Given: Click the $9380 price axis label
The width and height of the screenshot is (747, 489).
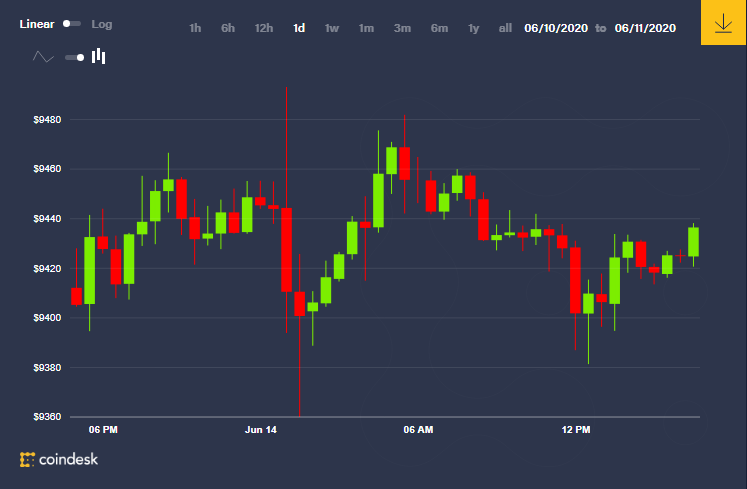Looking at the screenshot, I should coord(47,367).
